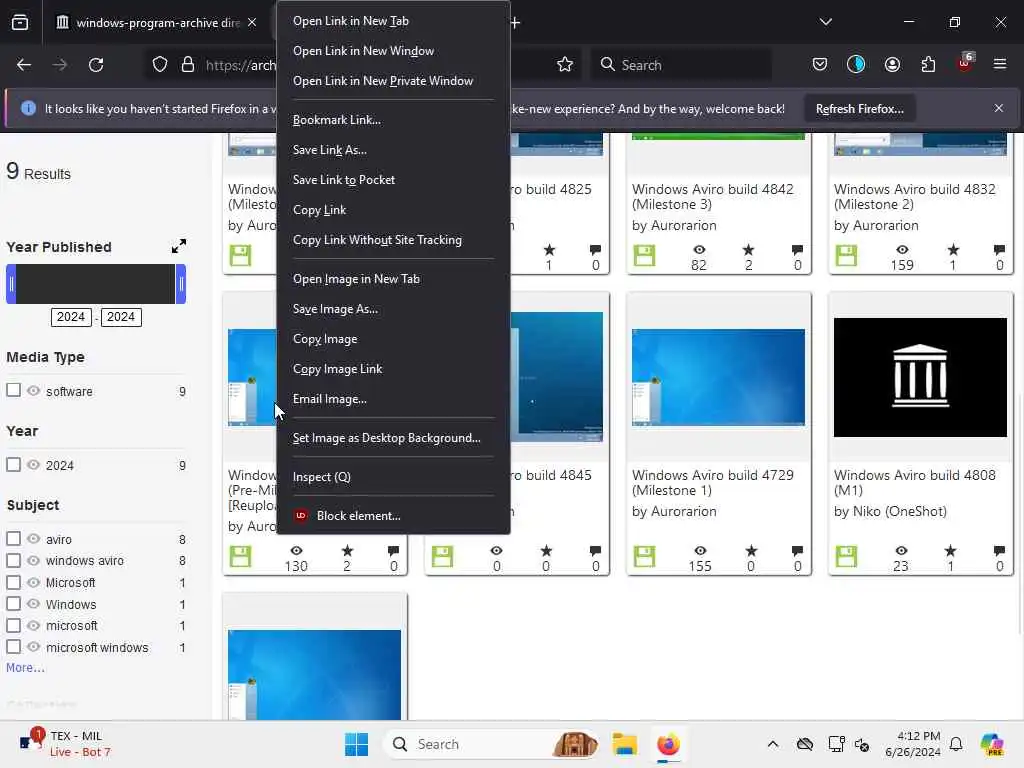
Task: Open the build 4808 archive logo thumbnail
Action: (x=920, y=377)
